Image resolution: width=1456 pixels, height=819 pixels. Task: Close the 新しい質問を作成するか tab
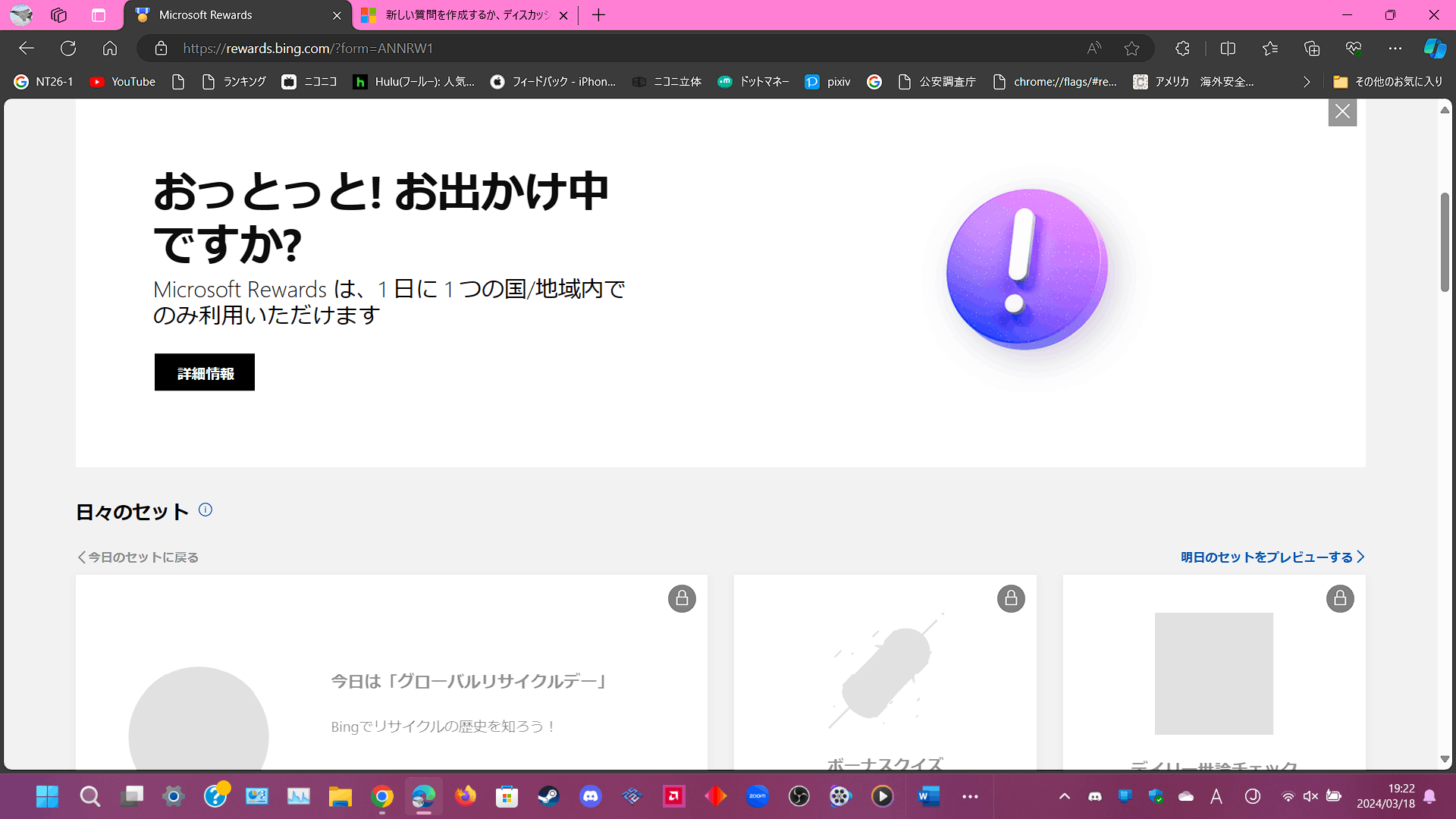coord(563,15)
